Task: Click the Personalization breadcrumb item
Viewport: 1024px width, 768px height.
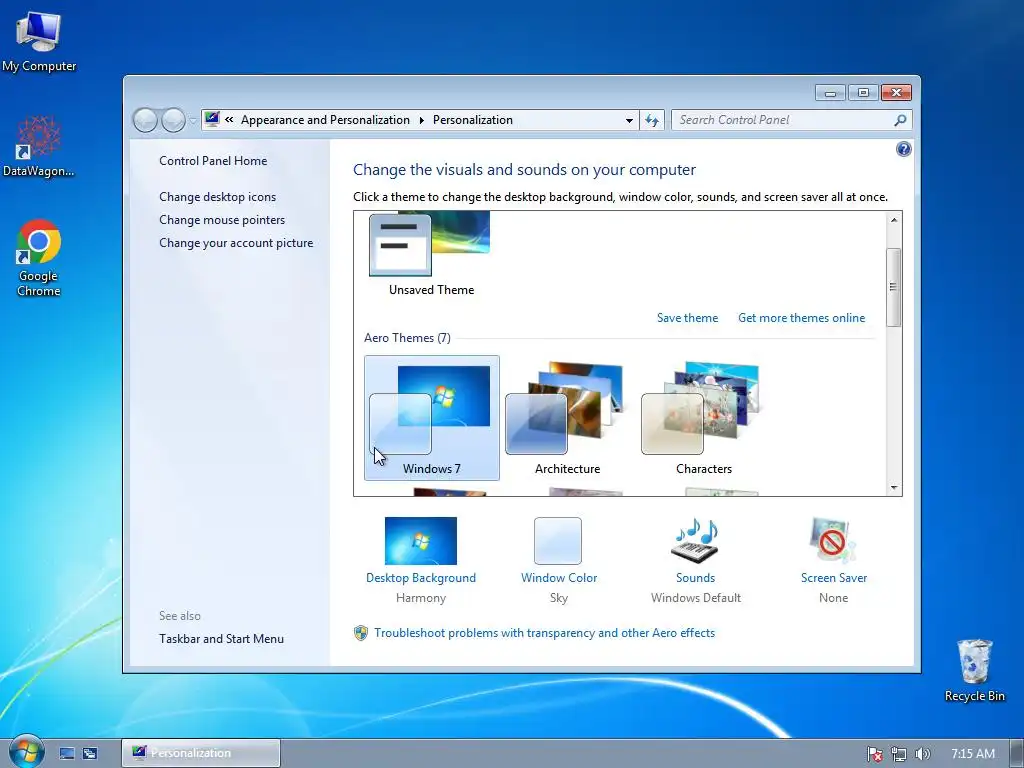Action: pyautogui.click(x=473, y=120)
